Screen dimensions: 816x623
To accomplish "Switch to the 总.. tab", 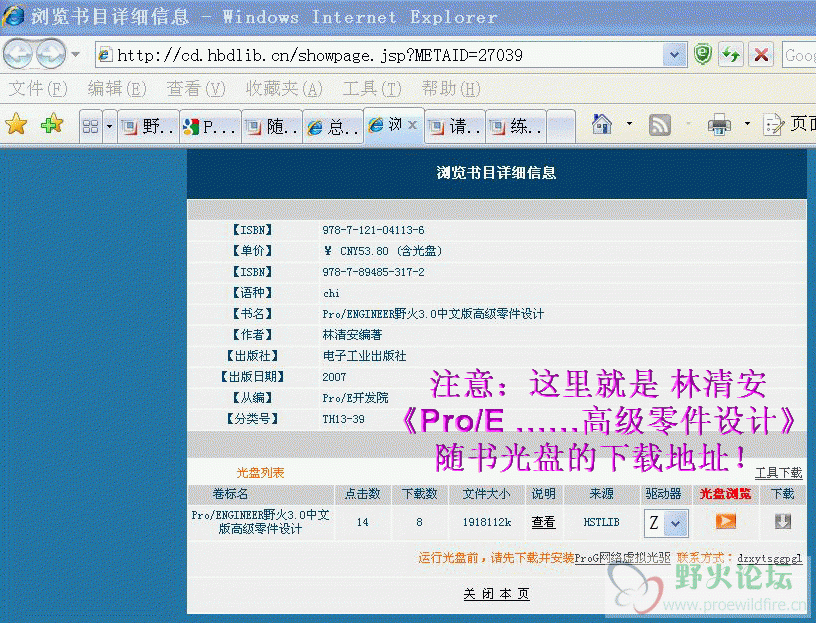I will click(x=333, y=126).
